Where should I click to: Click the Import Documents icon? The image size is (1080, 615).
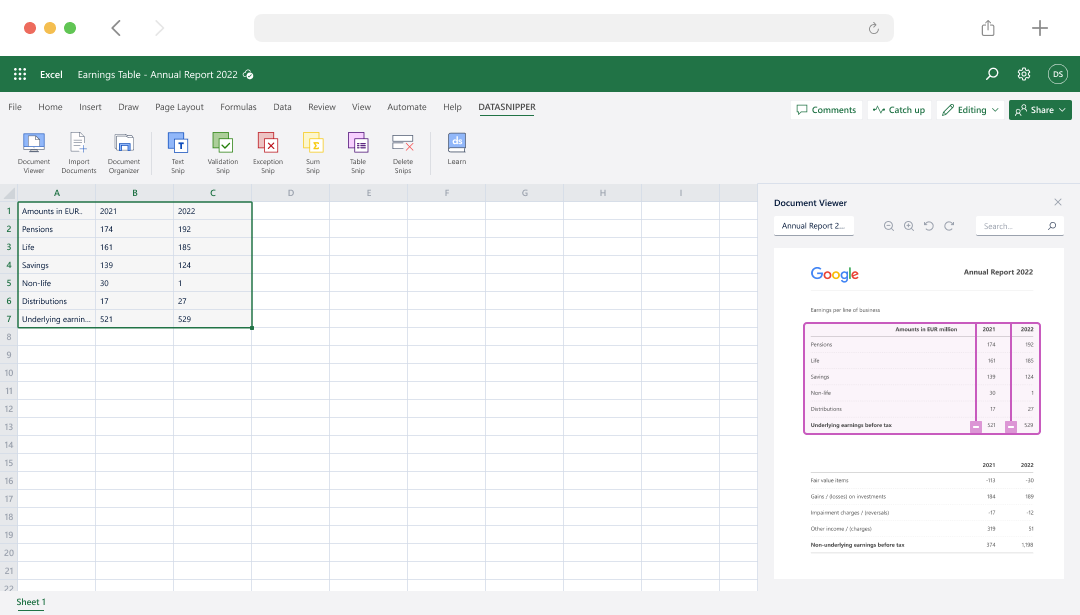tap(78, 152)
